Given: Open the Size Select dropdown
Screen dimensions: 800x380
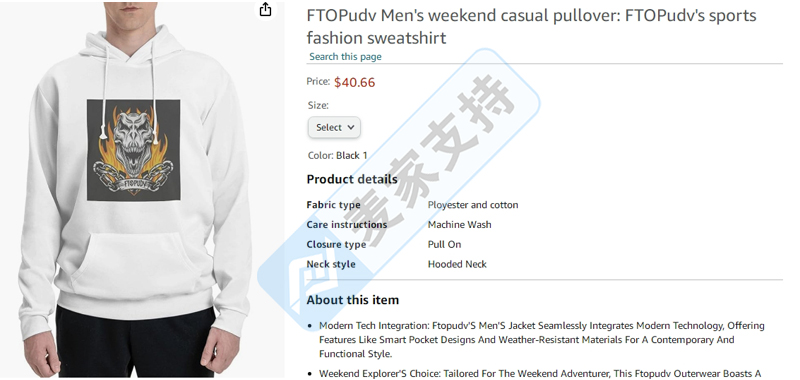Looking at the screenshot, I should (x=334, y=128).
